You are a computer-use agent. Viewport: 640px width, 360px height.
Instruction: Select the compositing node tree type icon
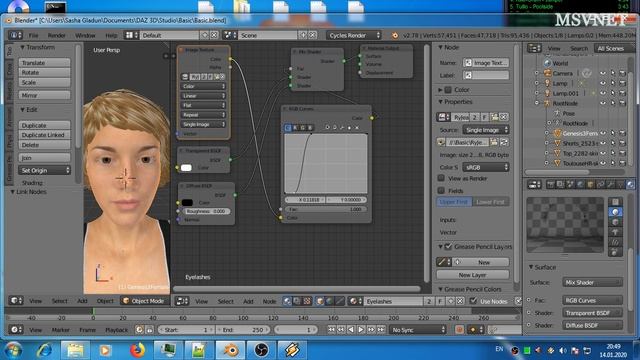pos(297,301)
